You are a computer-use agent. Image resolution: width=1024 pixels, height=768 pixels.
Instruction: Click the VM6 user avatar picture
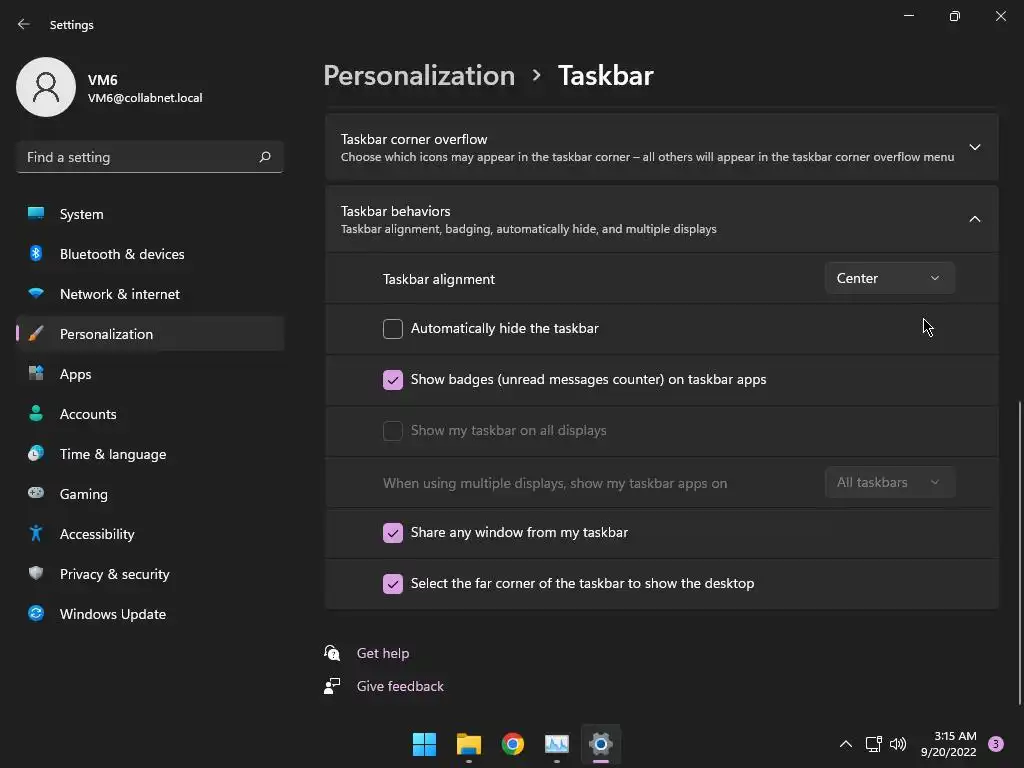[x=46, y=87]
